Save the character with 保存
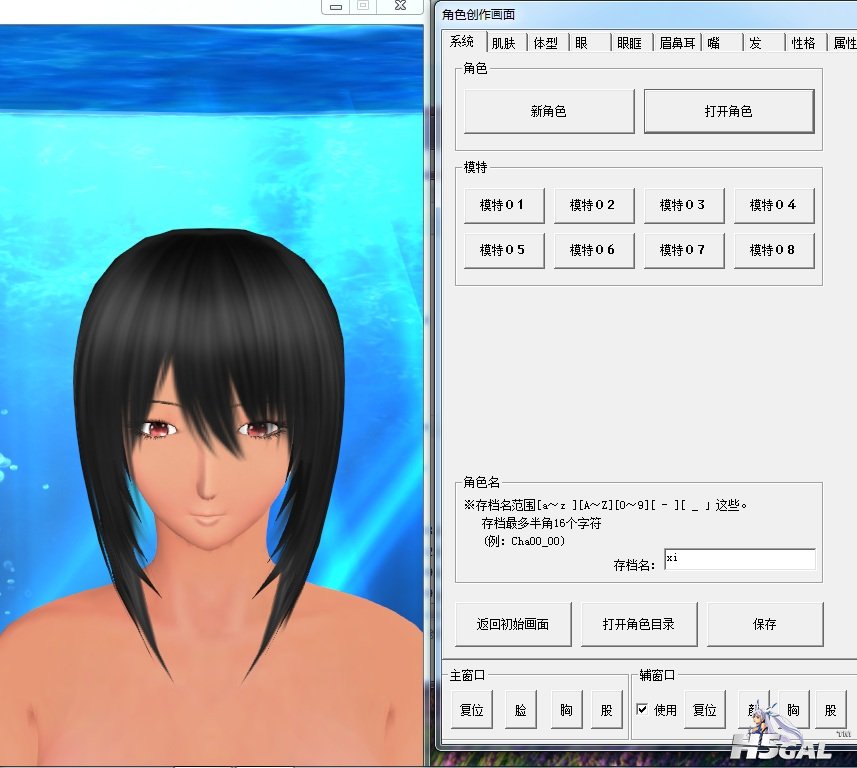 point(765,624)
